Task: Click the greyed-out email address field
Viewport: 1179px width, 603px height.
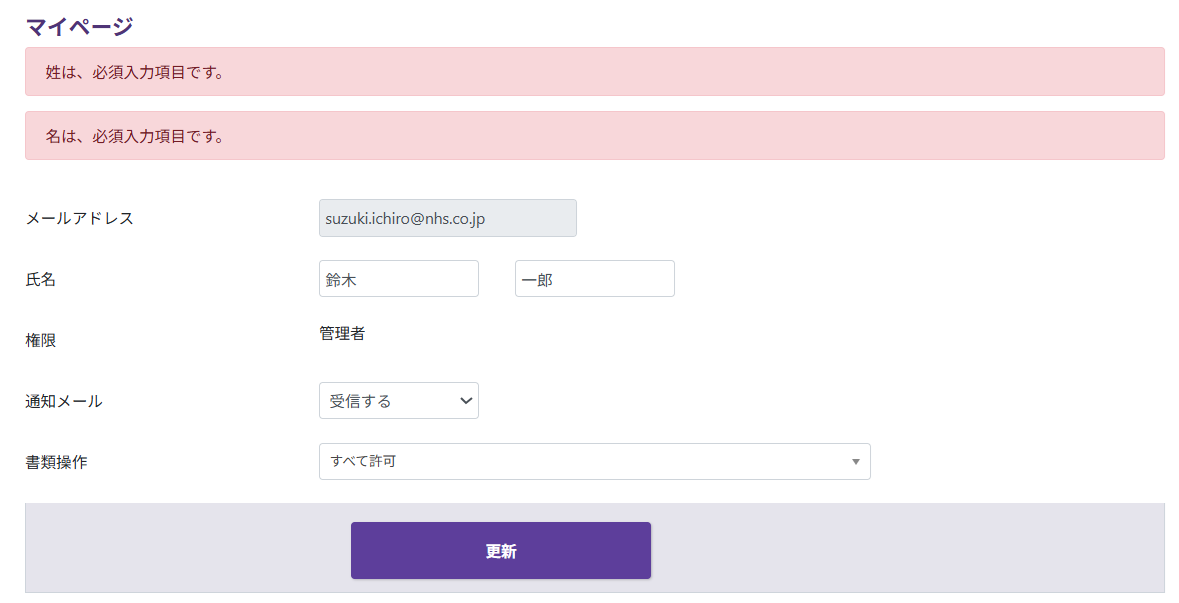Action: tap(447, 218)
